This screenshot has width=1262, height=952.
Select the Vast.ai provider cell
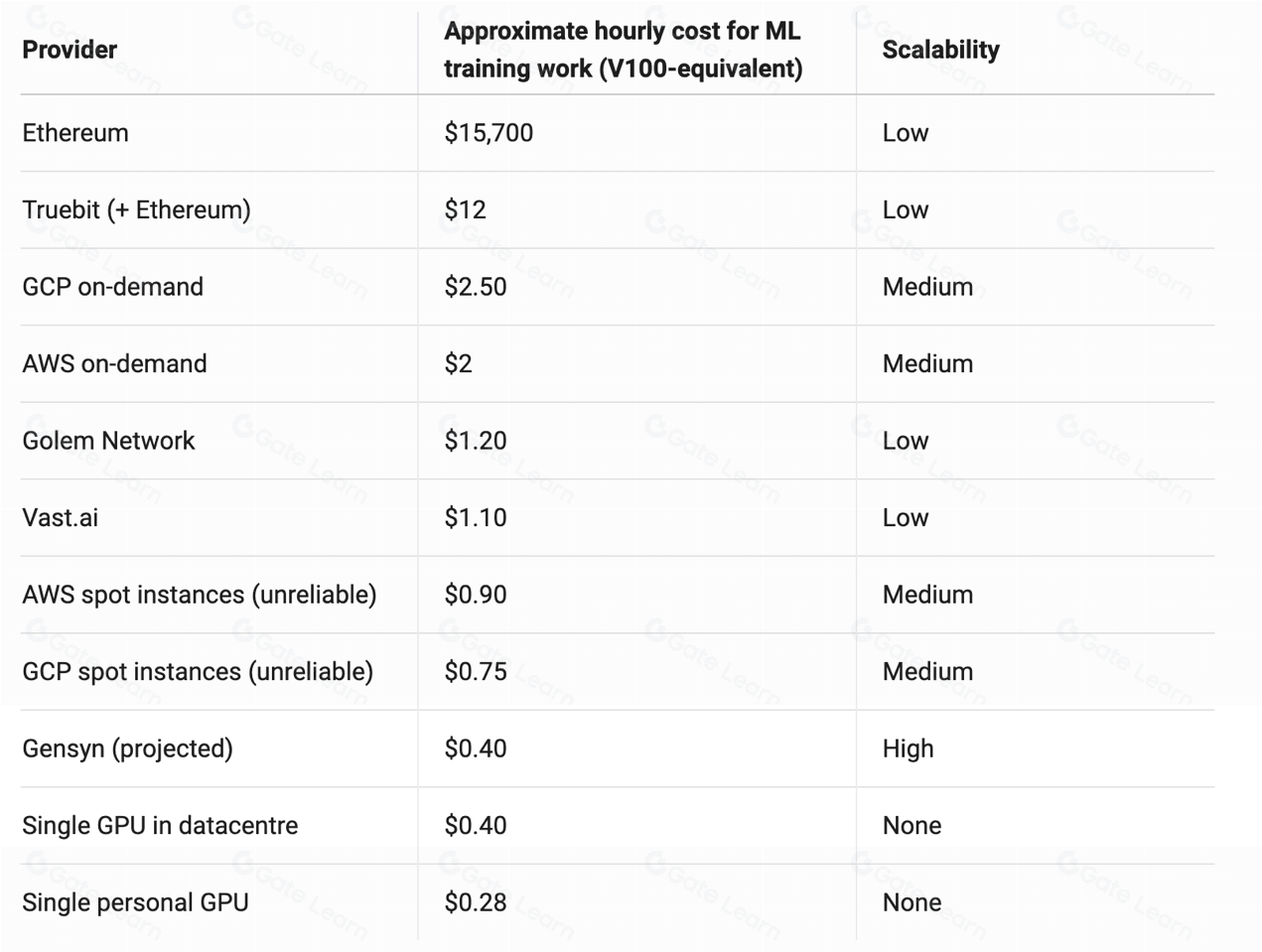[x=61, y=517]
